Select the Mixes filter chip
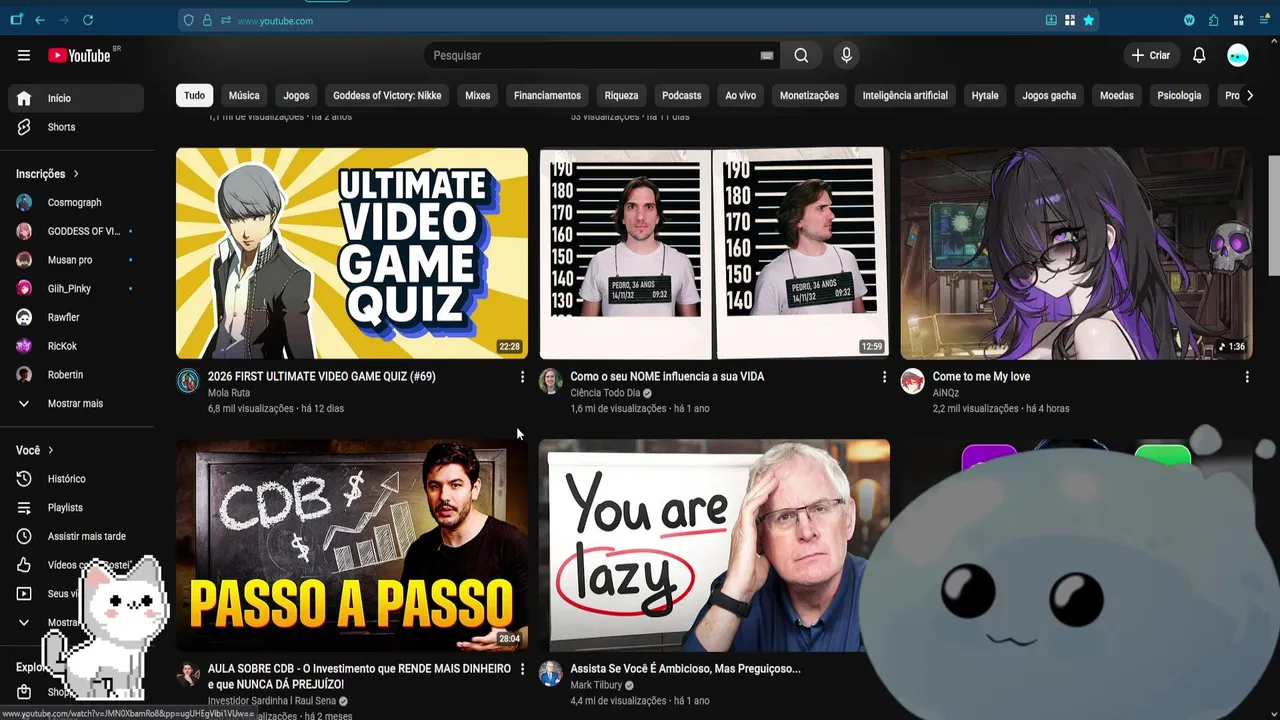 (x=478, y=96)
